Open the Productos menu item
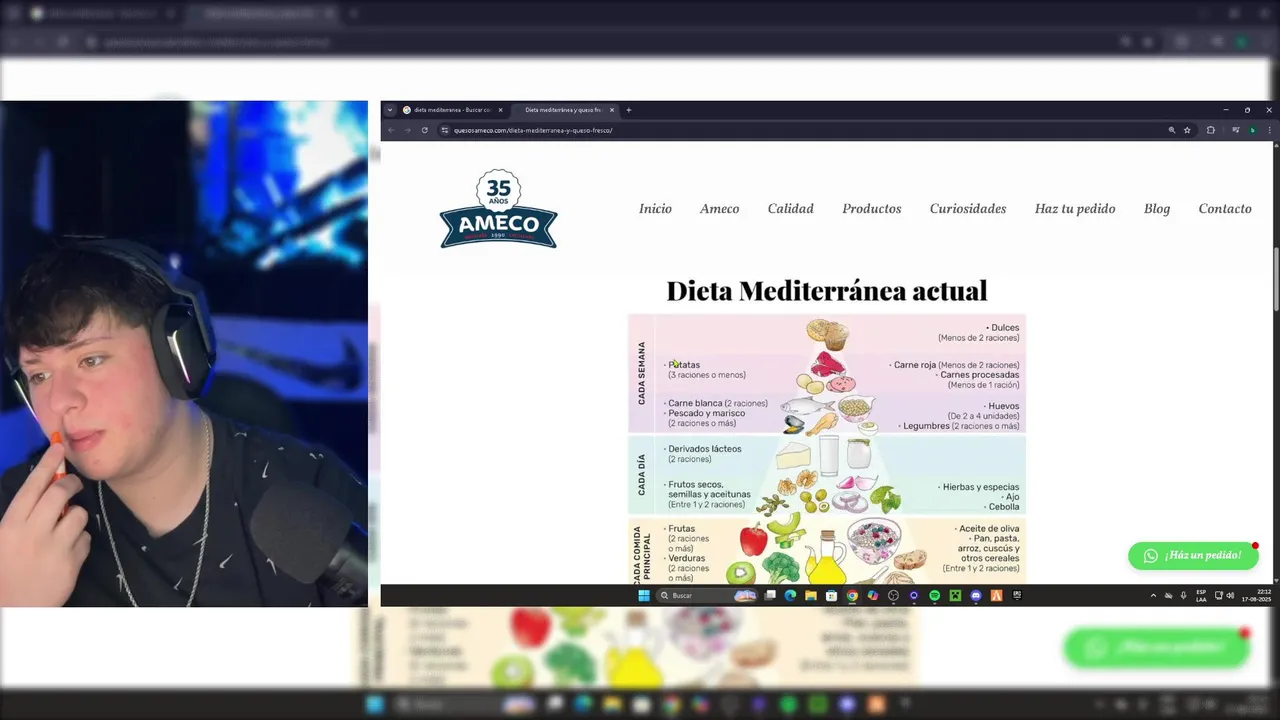The width and height of the screenshot is (1280, 720). [x=872, y=208]
